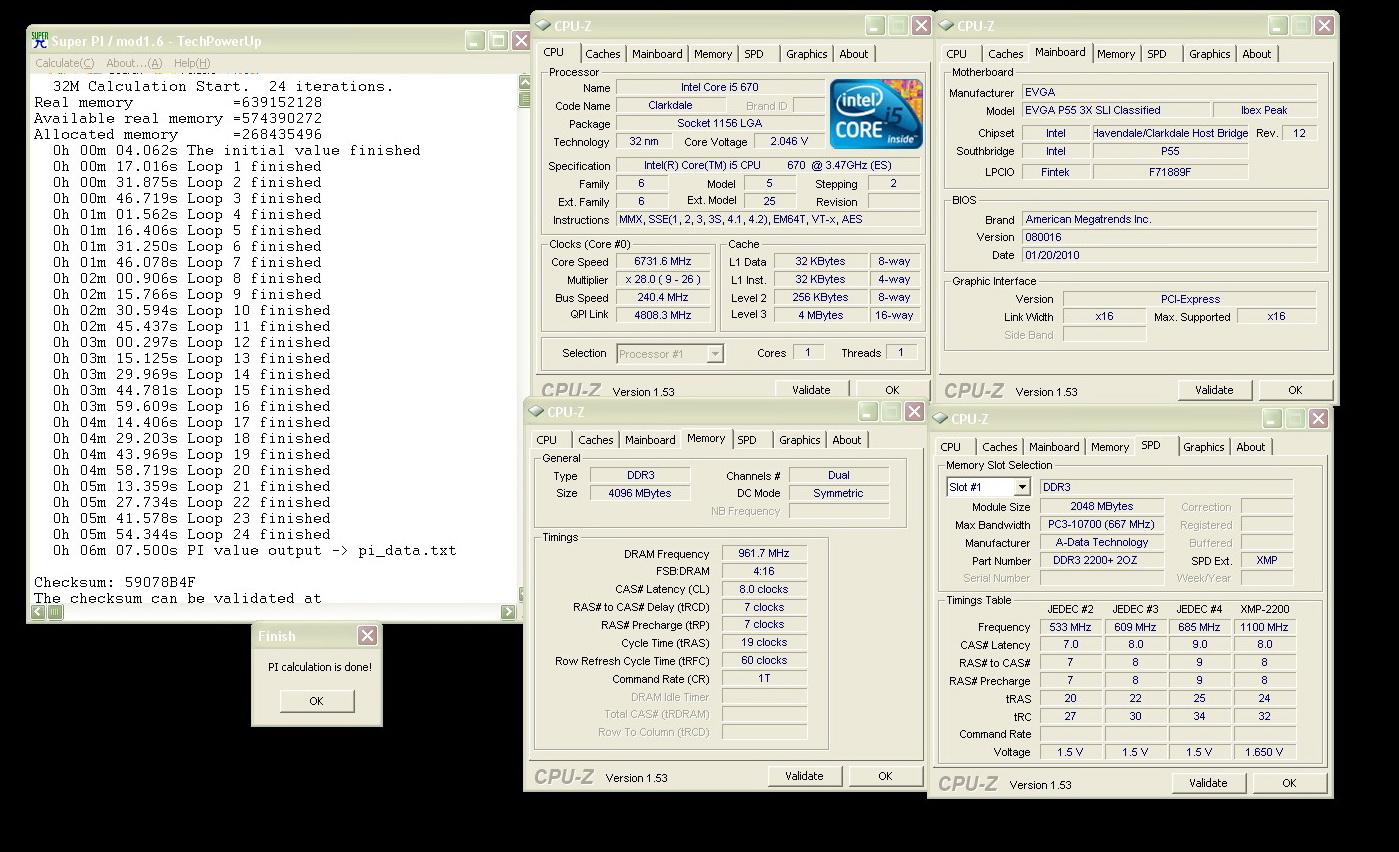Screen dimensions: 1399x852
Task: Click the Core Speed value field
Action: (663, 262)
